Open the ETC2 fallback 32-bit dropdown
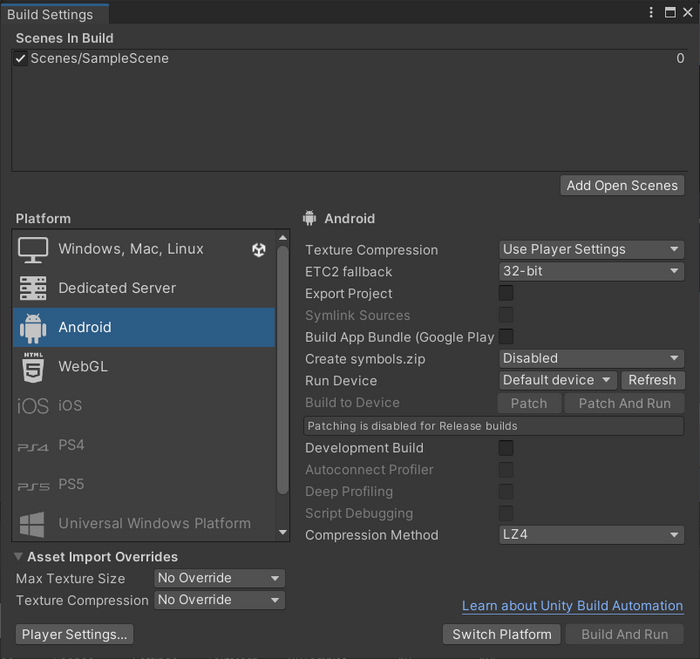Image resolution: width=700 pixels, height=659 pixels. pos(591,271)
